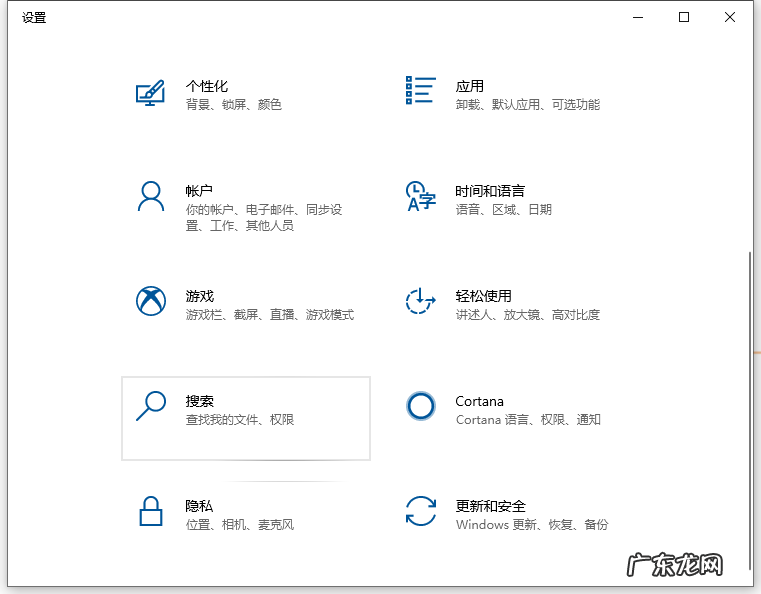Go to 个性化 settings title
The image size is (761, 594).
click(x=207, y=86)
